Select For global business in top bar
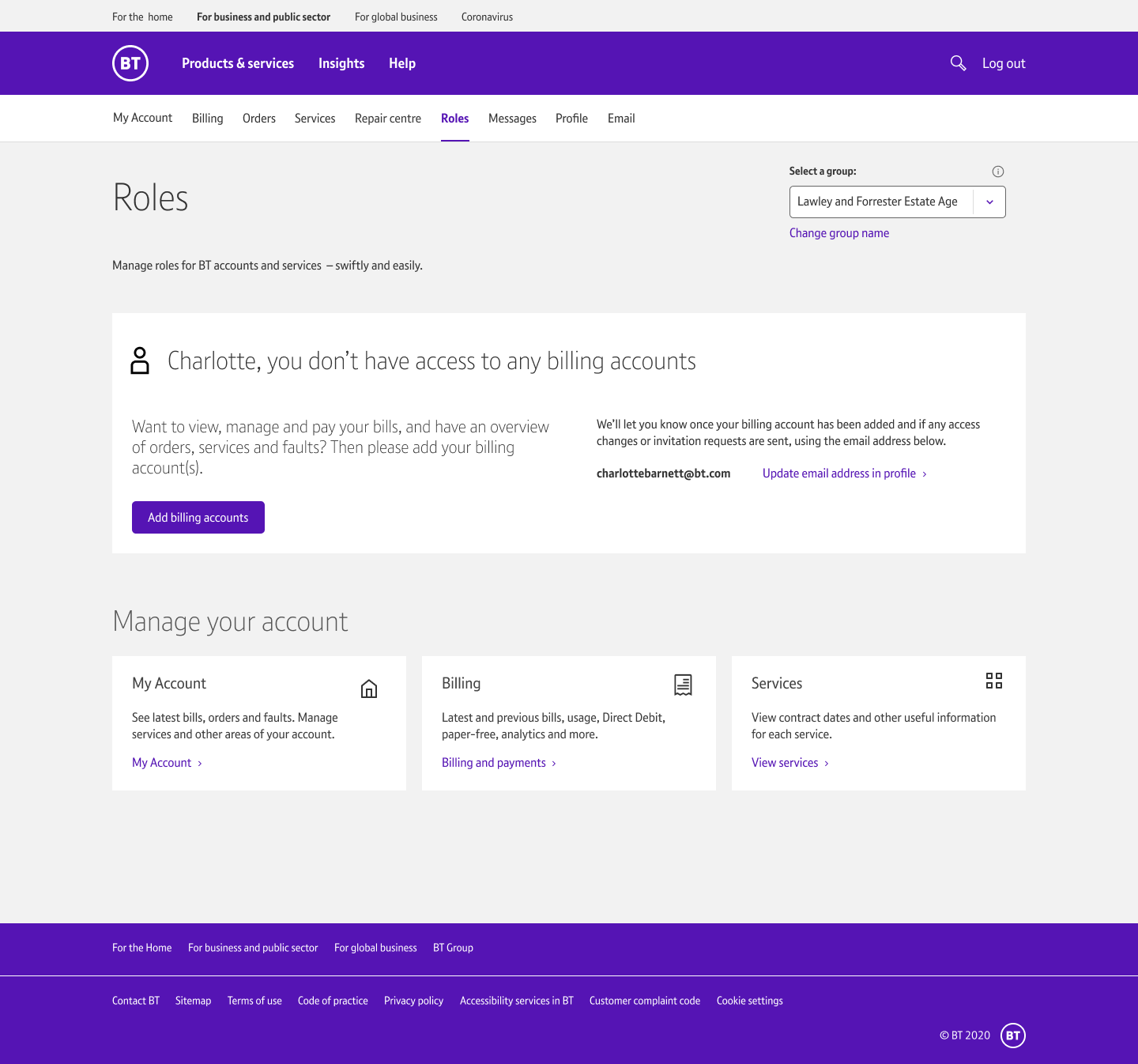This screenshot has width=1138, height=1064. pos(396,17)
